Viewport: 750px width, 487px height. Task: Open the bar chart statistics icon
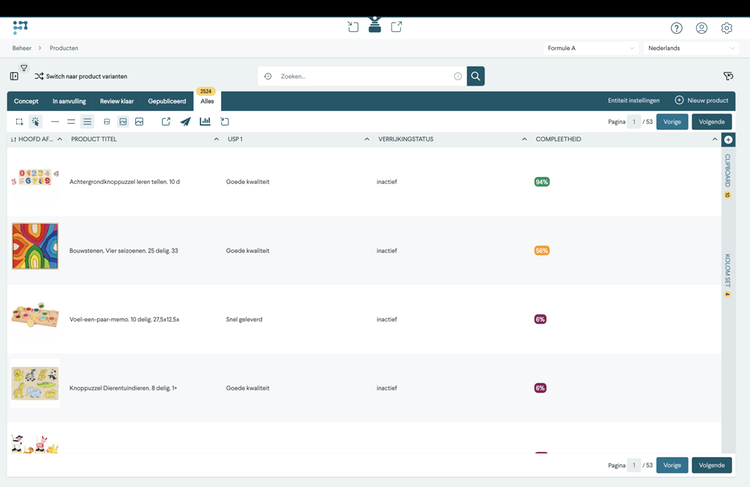[205, 121]
